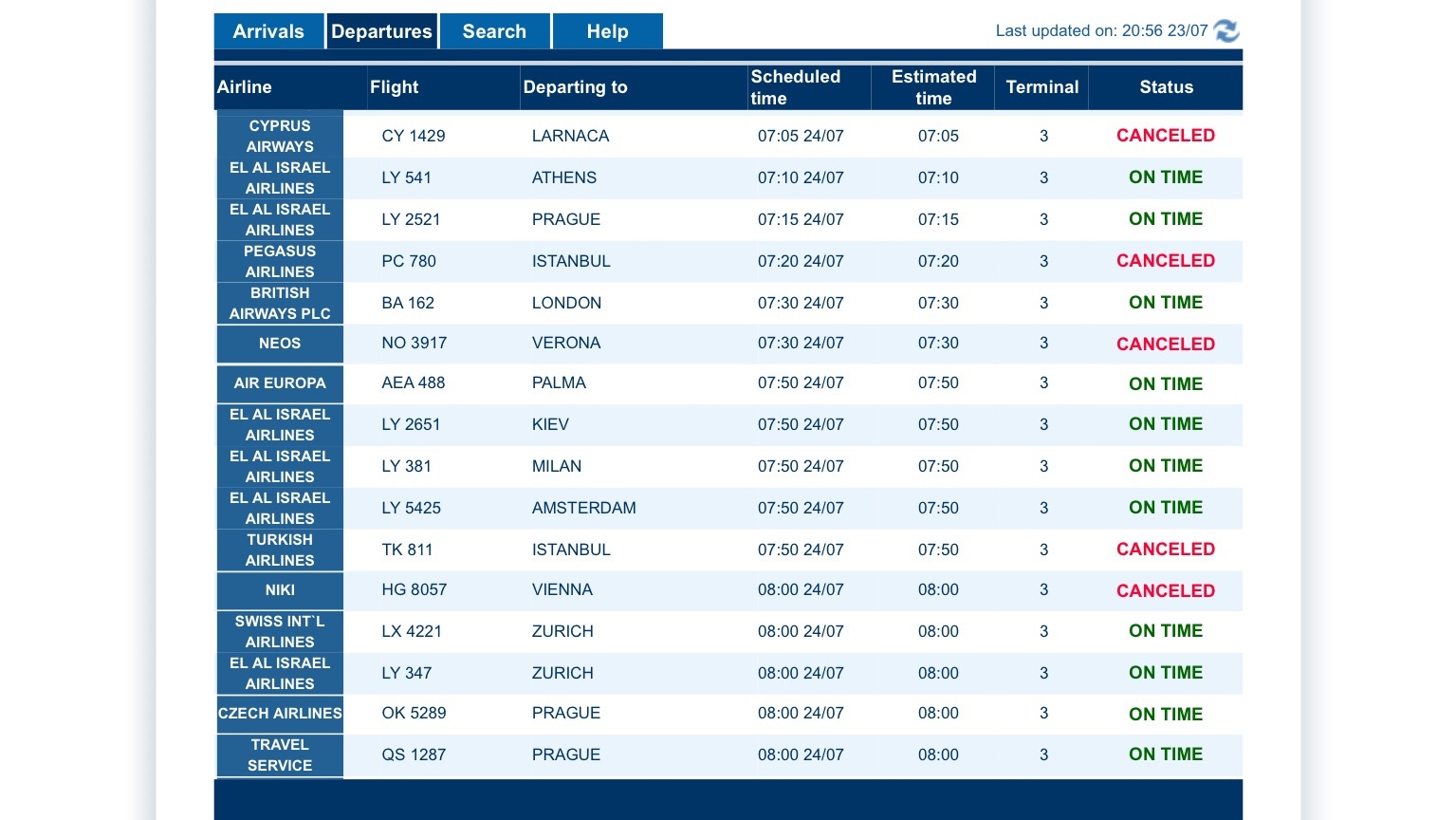Click flight QS 1287 Travel Service row
This screenshot has width=1456, height=820.
click(414, 755)
